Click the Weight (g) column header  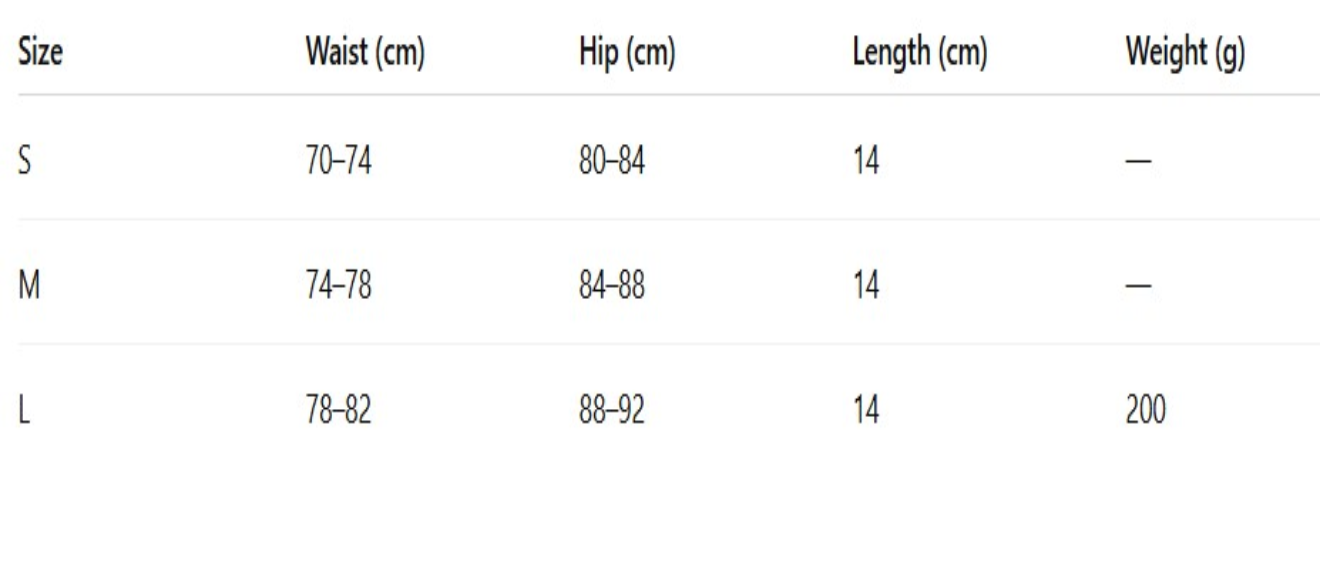click(x=1185, y=55)
